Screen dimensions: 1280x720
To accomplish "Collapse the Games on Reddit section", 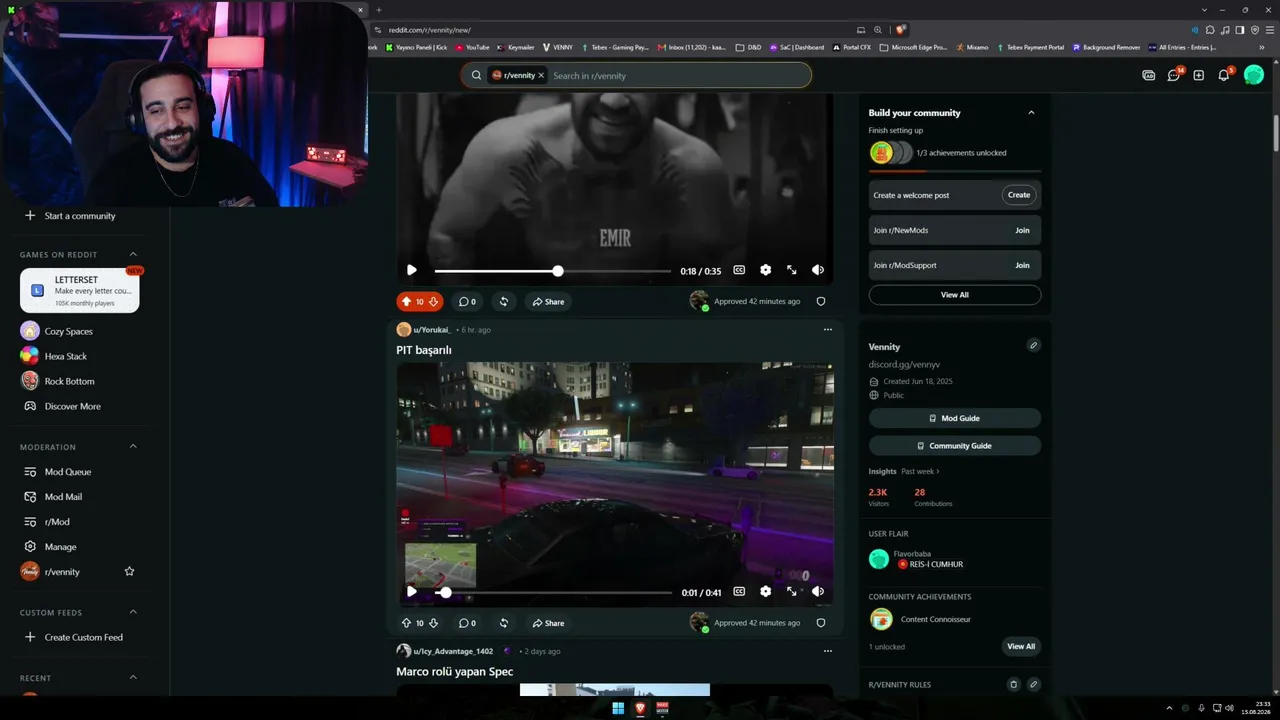I will [x=133, y=254].
